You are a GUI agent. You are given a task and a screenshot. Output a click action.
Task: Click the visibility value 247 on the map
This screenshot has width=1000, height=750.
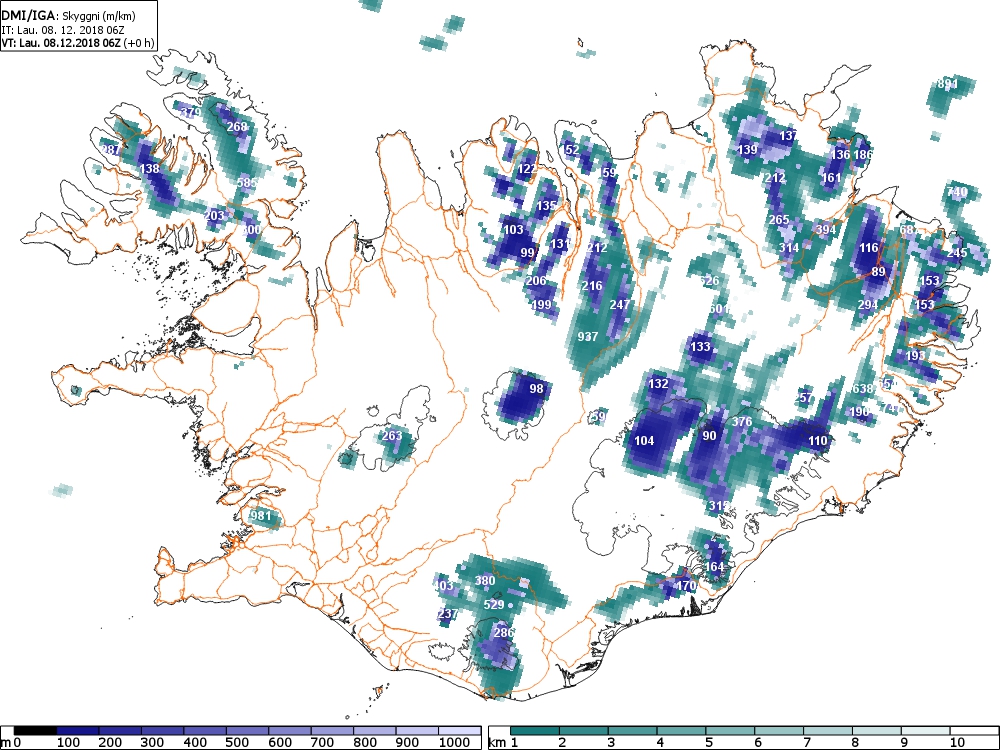click(x=620, y=305)
